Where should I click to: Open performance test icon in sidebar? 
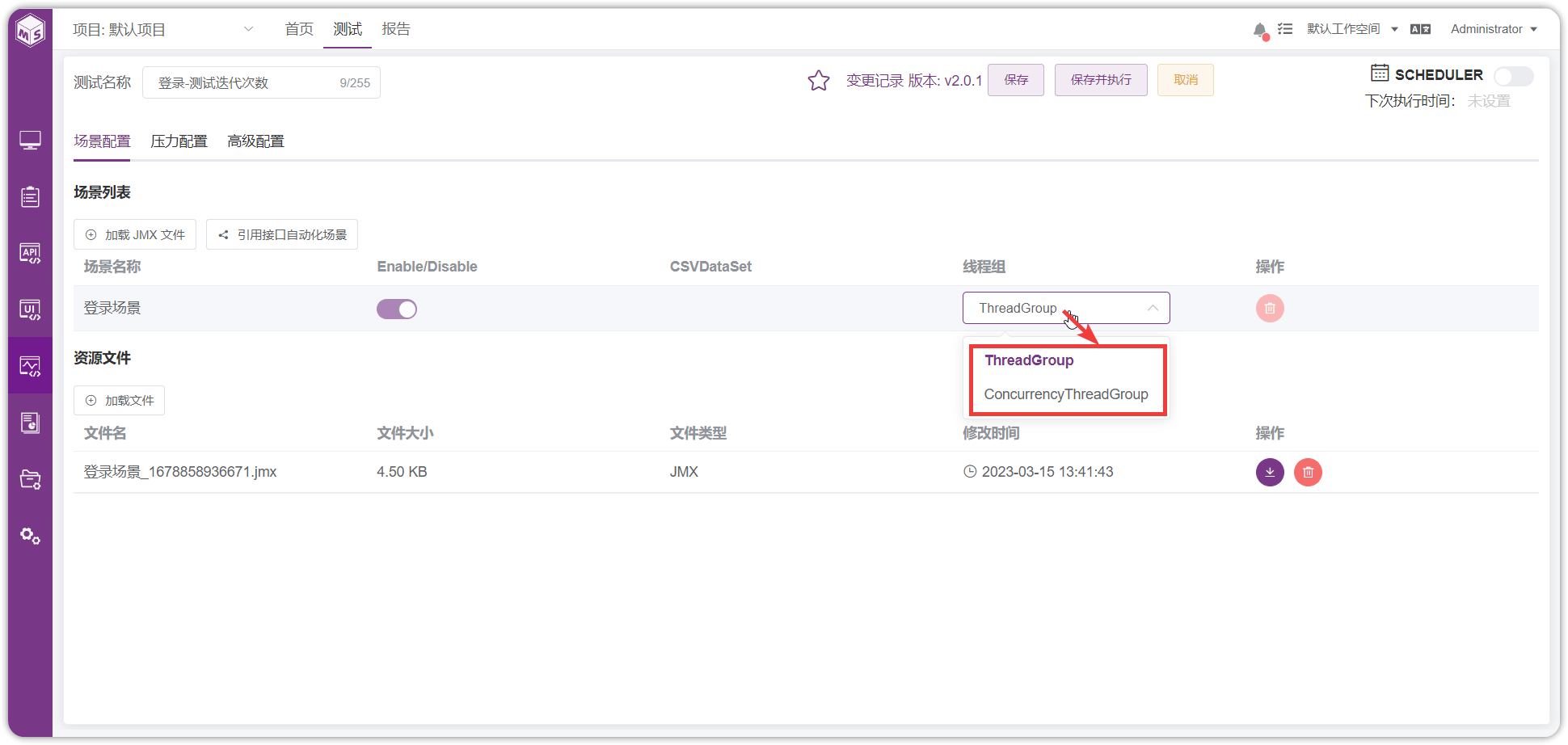pyautogui.click(x=30, y=367)
